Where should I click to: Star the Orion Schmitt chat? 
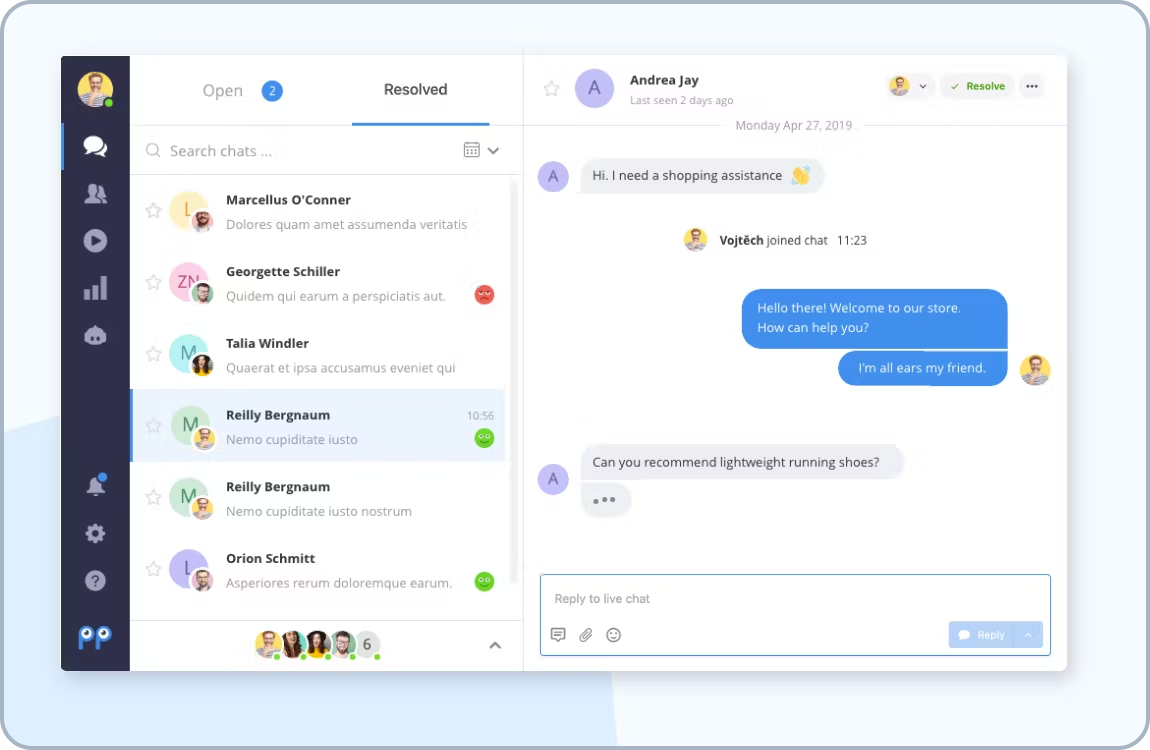pyautogui.click(x=153, y=569)
